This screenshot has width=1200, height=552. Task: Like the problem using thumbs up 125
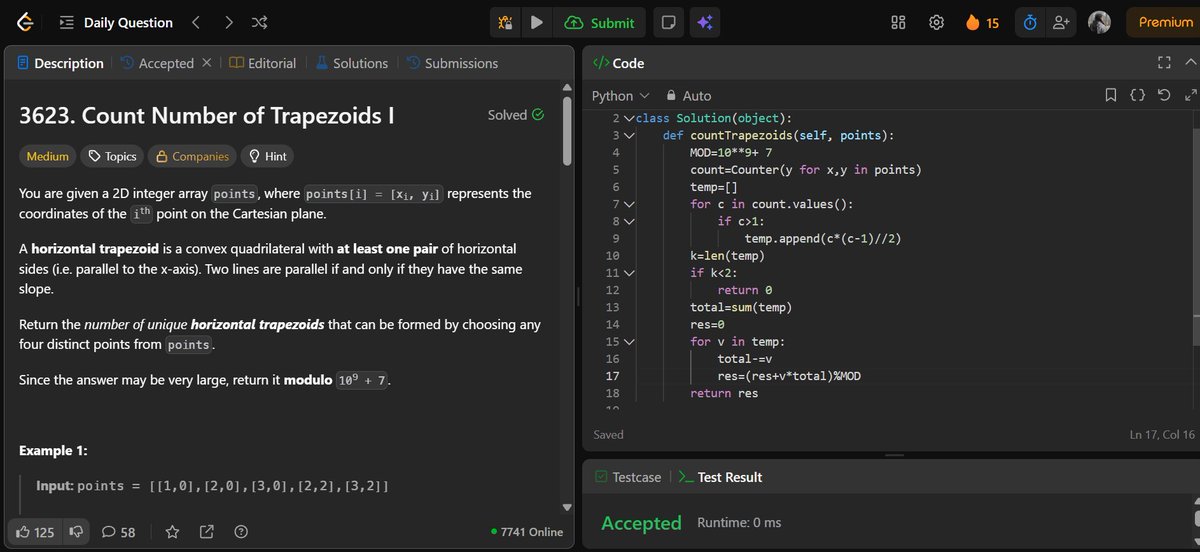pyautogui.click(x=34, y=532)
